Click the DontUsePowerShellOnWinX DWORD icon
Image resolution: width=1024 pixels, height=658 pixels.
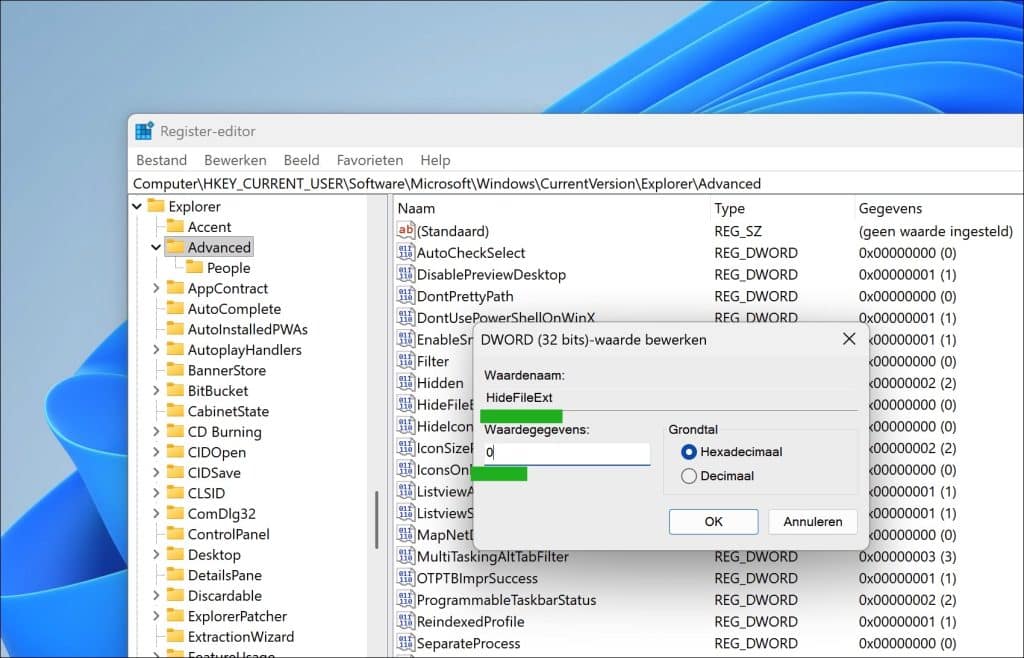pyautogui.click(x=406, y=317)
